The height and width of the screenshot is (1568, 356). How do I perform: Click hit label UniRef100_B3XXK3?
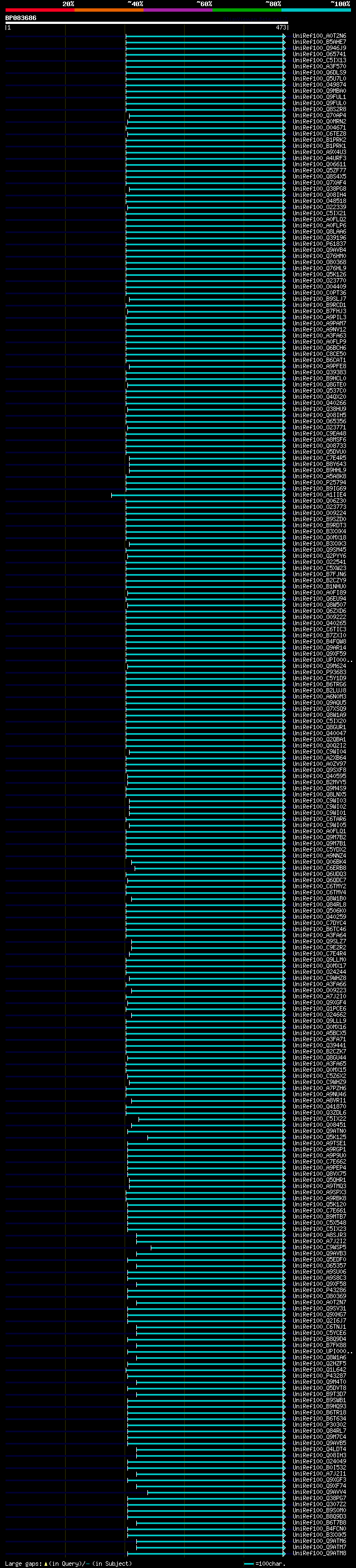[x=319, y=543]
